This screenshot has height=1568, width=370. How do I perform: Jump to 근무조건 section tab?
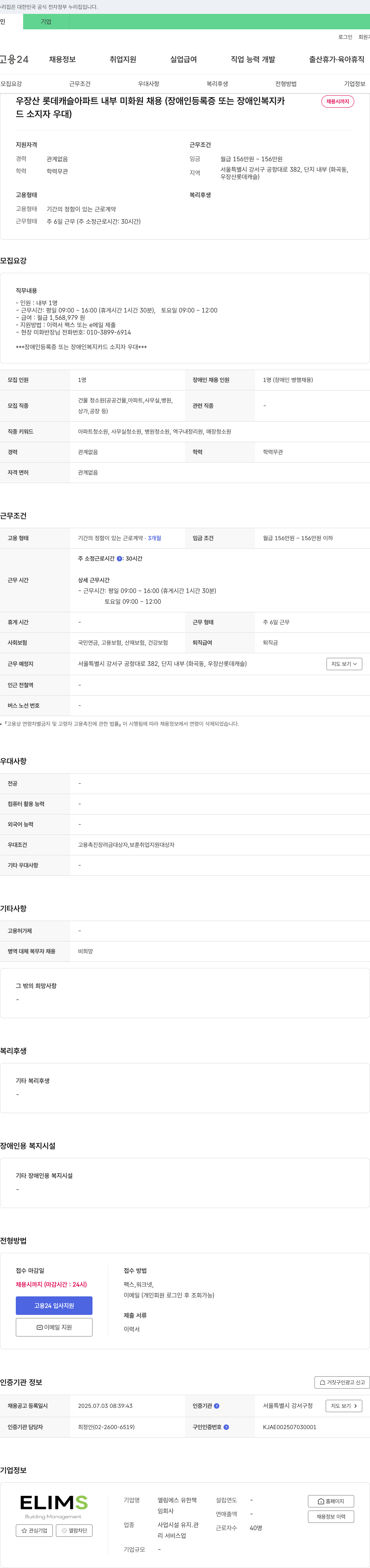[x=80, y=83]
